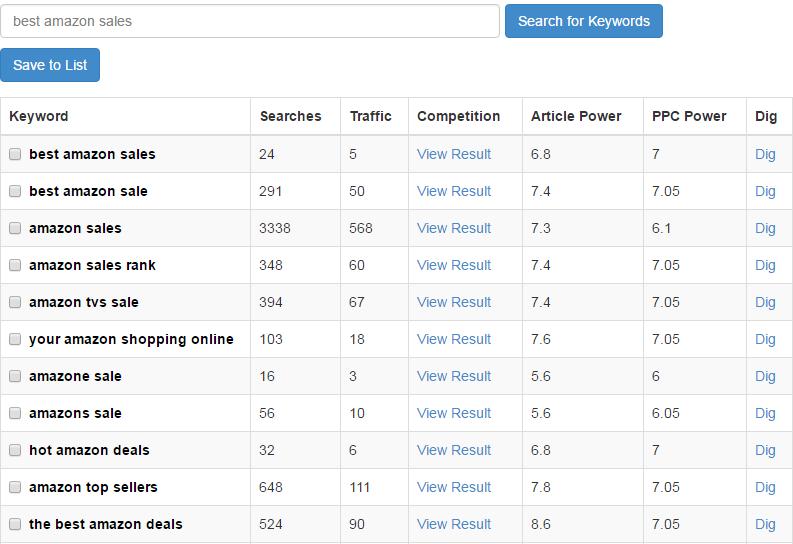Click Dig for 'best amazon sales'
The width and height of the screenshot is (793, 544).
[765, 154]
